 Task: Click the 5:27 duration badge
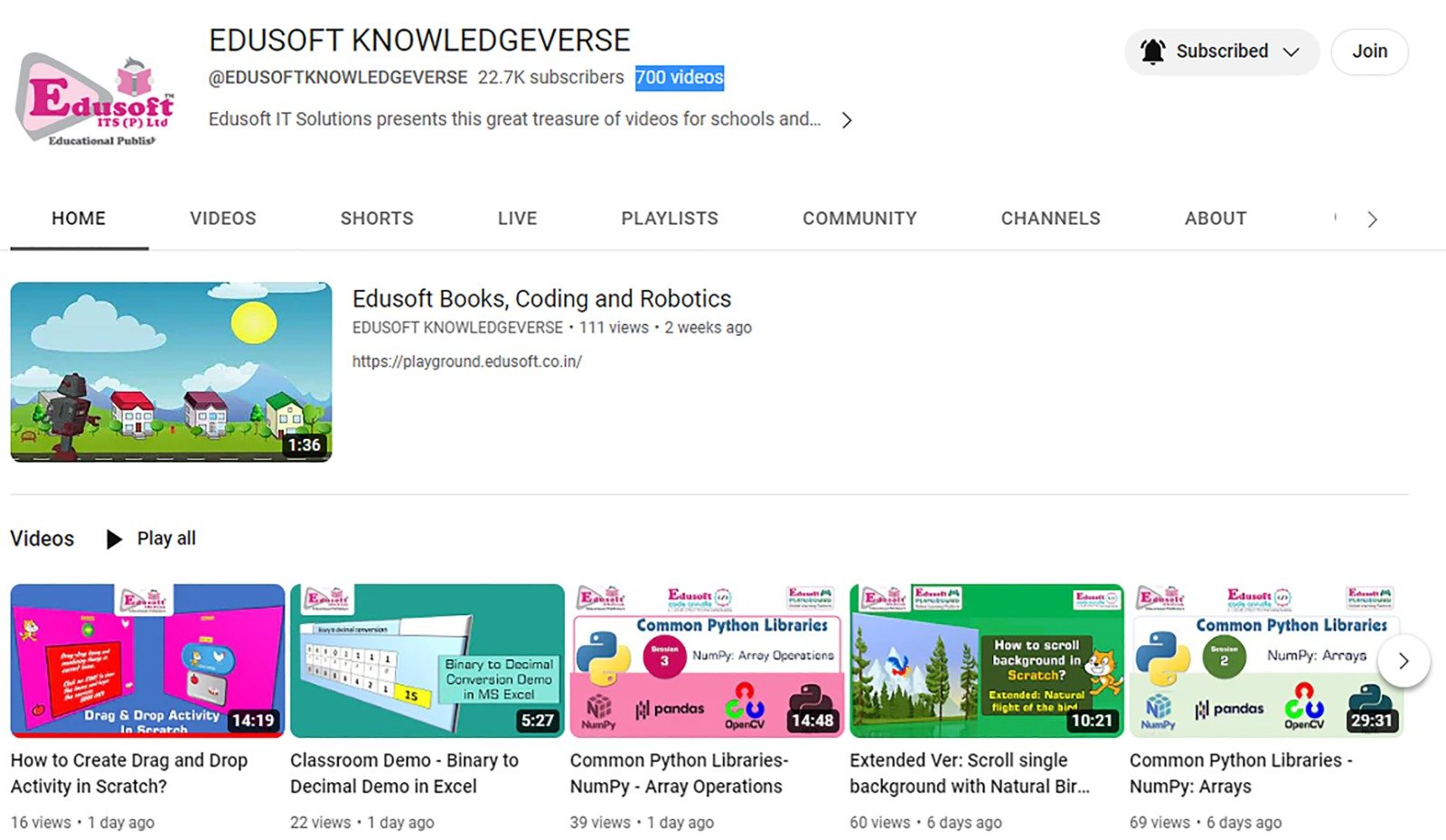(537, 721)
